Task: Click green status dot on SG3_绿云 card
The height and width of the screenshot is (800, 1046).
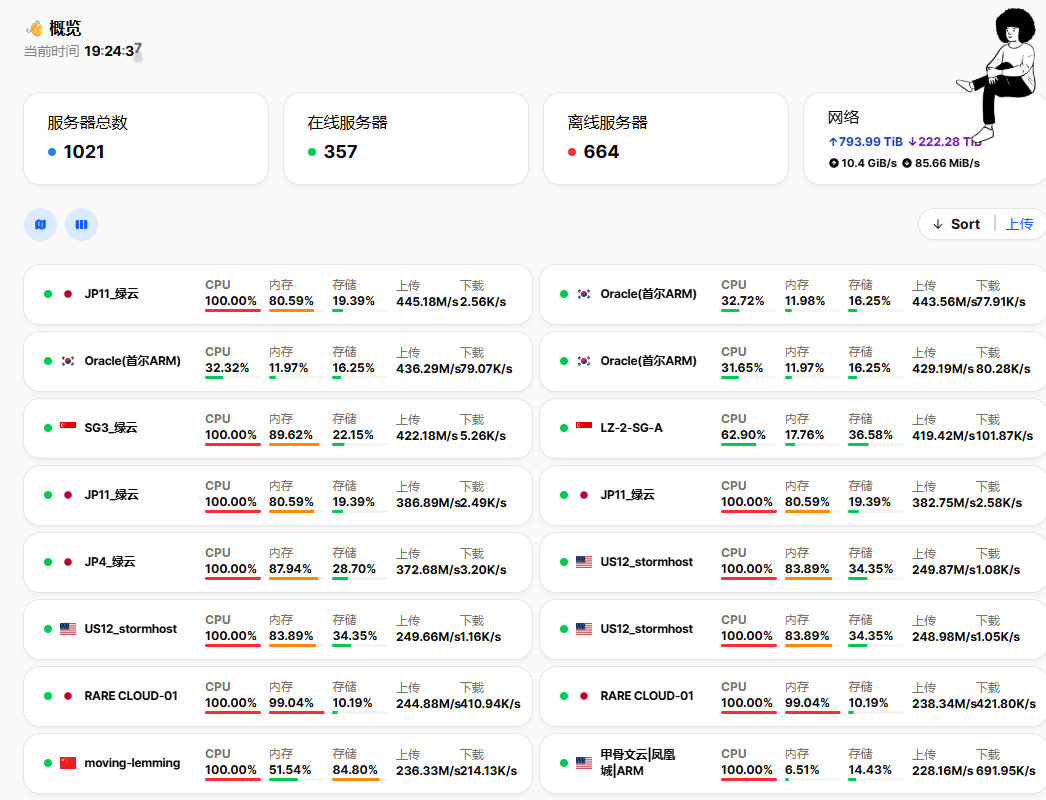Action: pyautogui.click(x=48, y=428)
